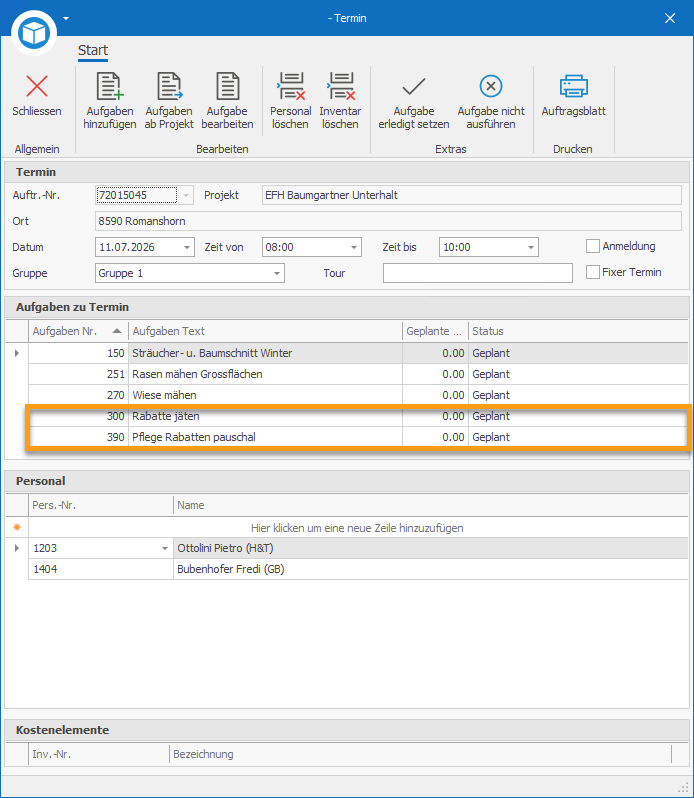This screenshot has width=694, height=798.
Task: Click task number 150 cell
Action: (x=78, y=353)
